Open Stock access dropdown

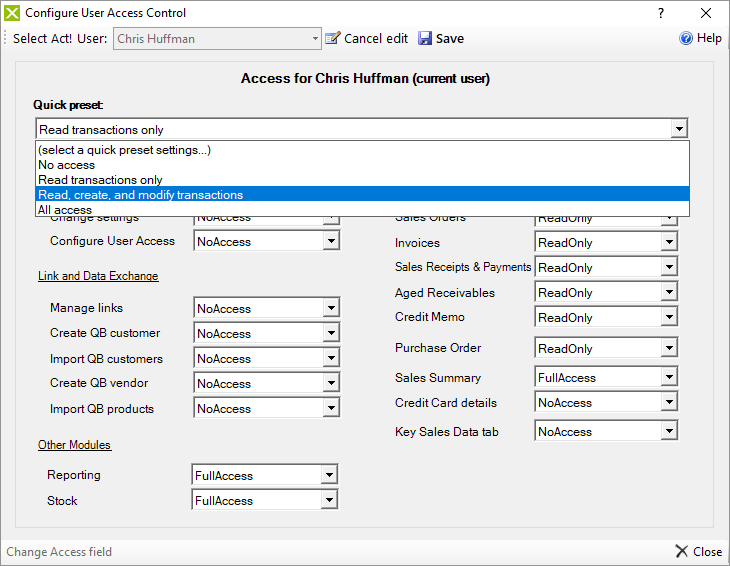pyautogui.click(x=329, y=500)
